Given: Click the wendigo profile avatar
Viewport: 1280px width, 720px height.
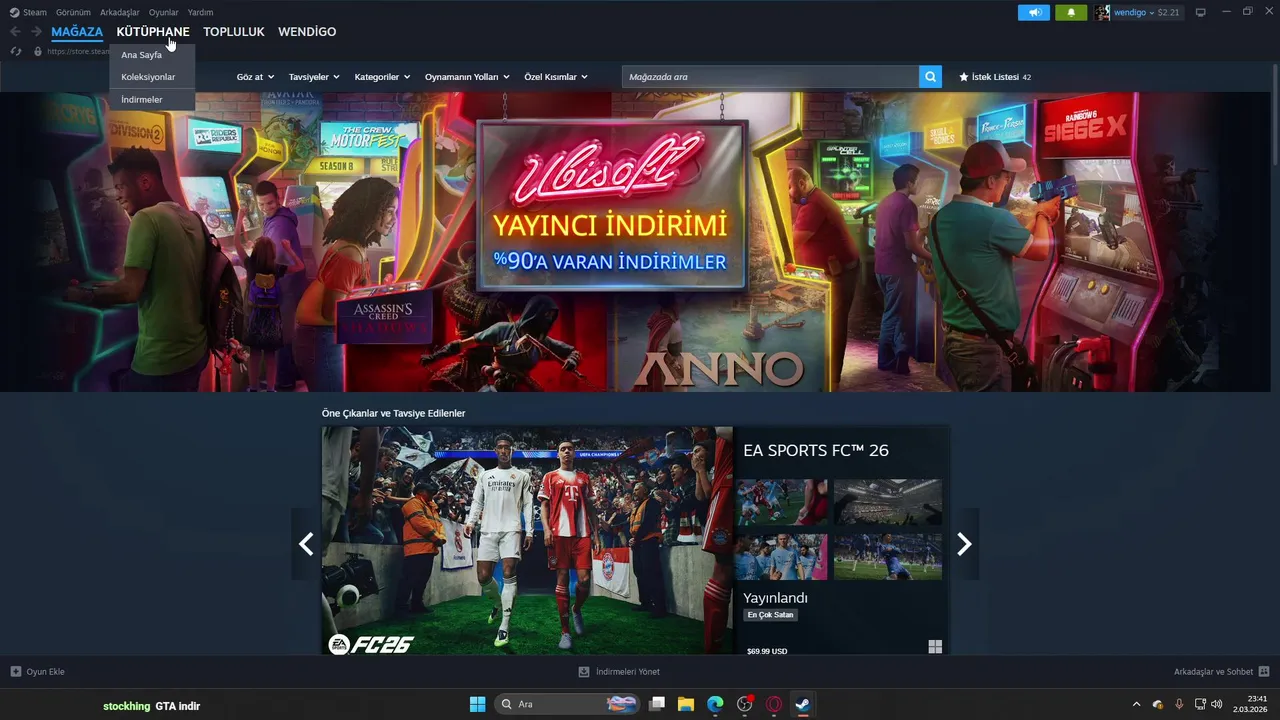Looking at the screenshot, I should tap(1102, 12).
